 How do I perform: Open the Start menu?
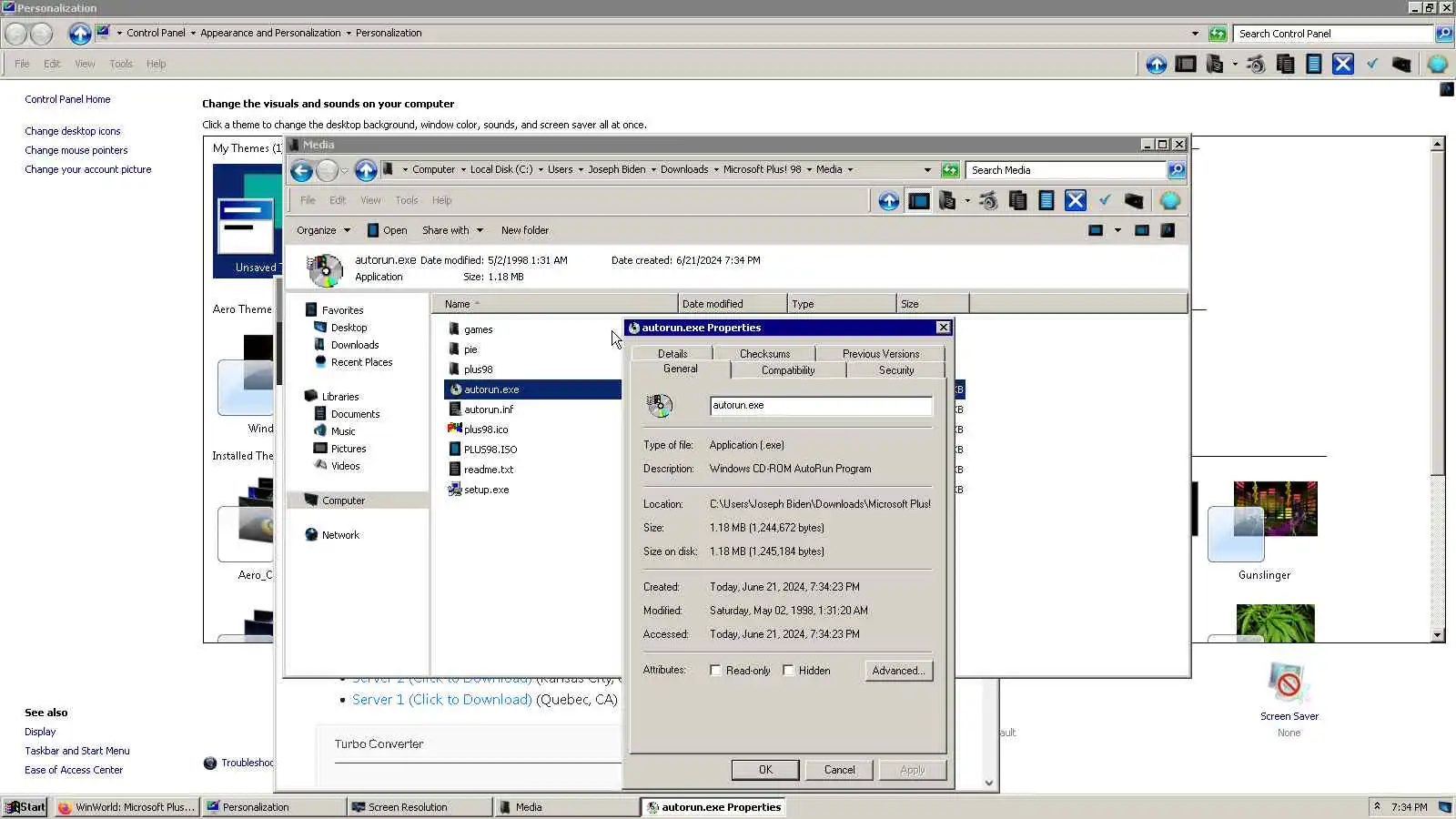click(x=25, y=807)
